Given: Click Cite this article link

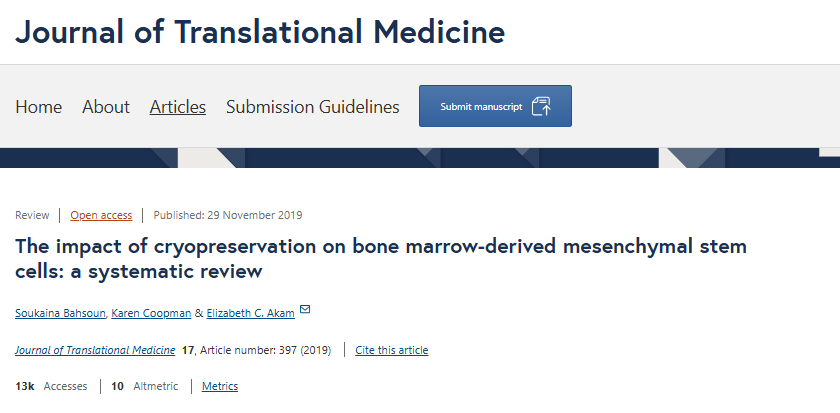Looking at the screenshot, I should tap(392, 350).
